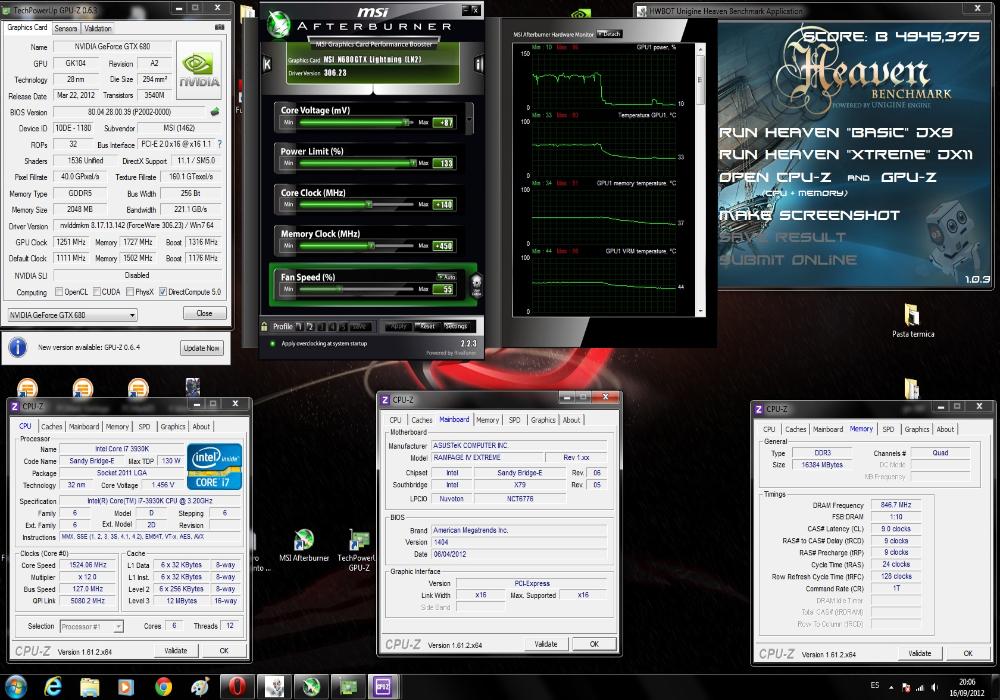Screen dimensions: 1000x700
Task: Click the Afterburner Settings button
Action: (455, 326)
